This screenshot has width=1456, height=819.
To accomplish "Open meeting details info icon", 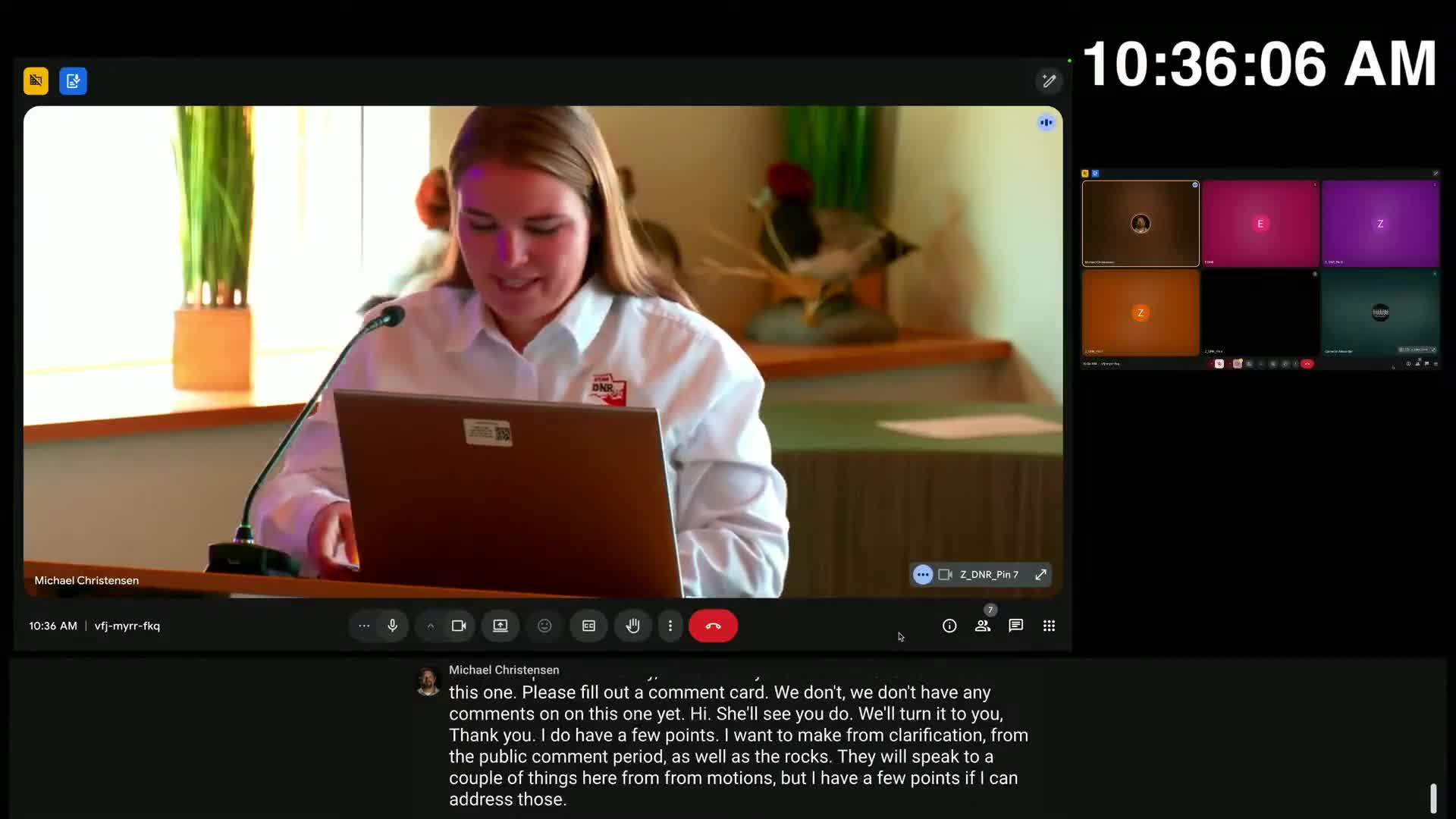I will pos(949,626).
